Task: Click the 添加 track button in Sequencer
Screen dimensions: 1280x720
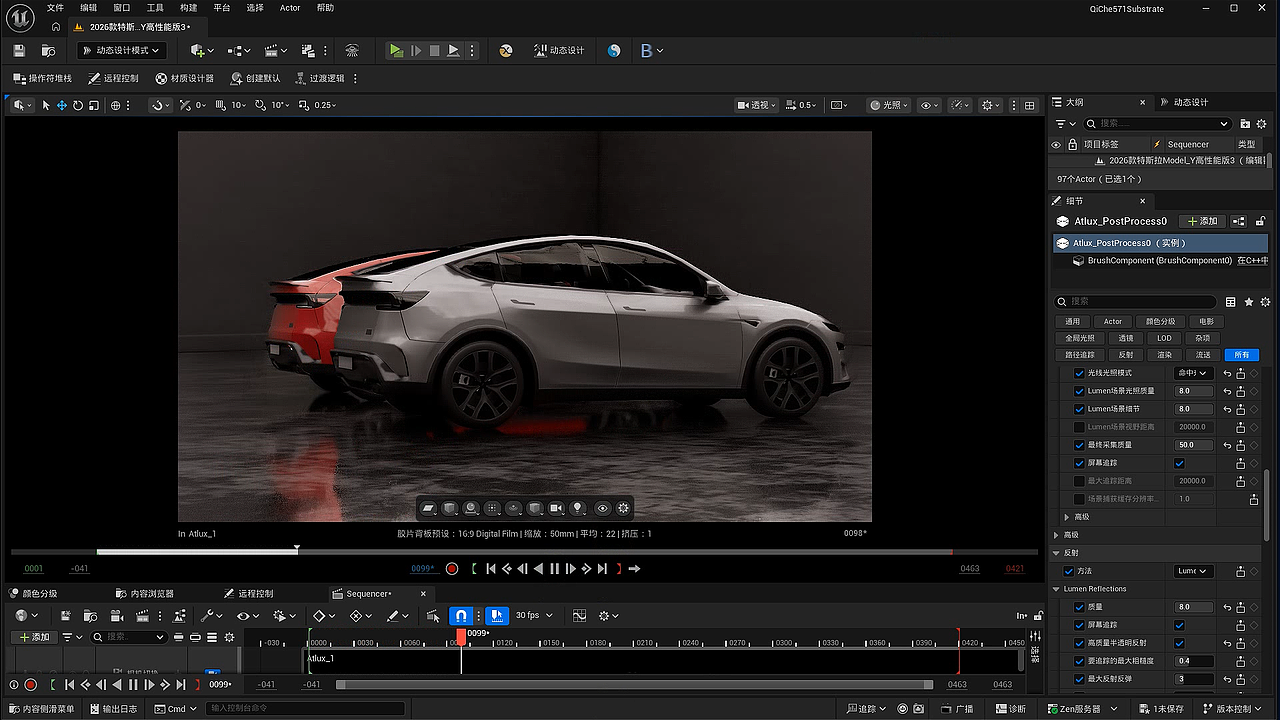Action: pos(33,637)
